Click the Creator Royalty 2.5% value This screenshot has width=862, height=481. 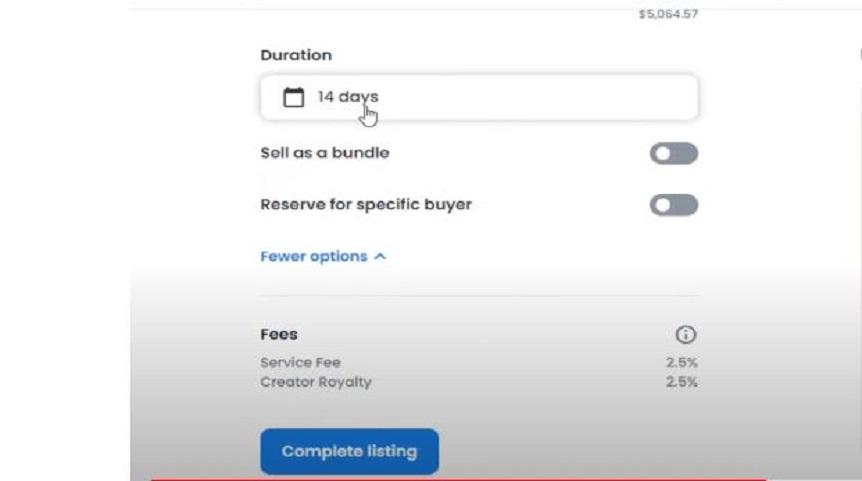[682, 382]
